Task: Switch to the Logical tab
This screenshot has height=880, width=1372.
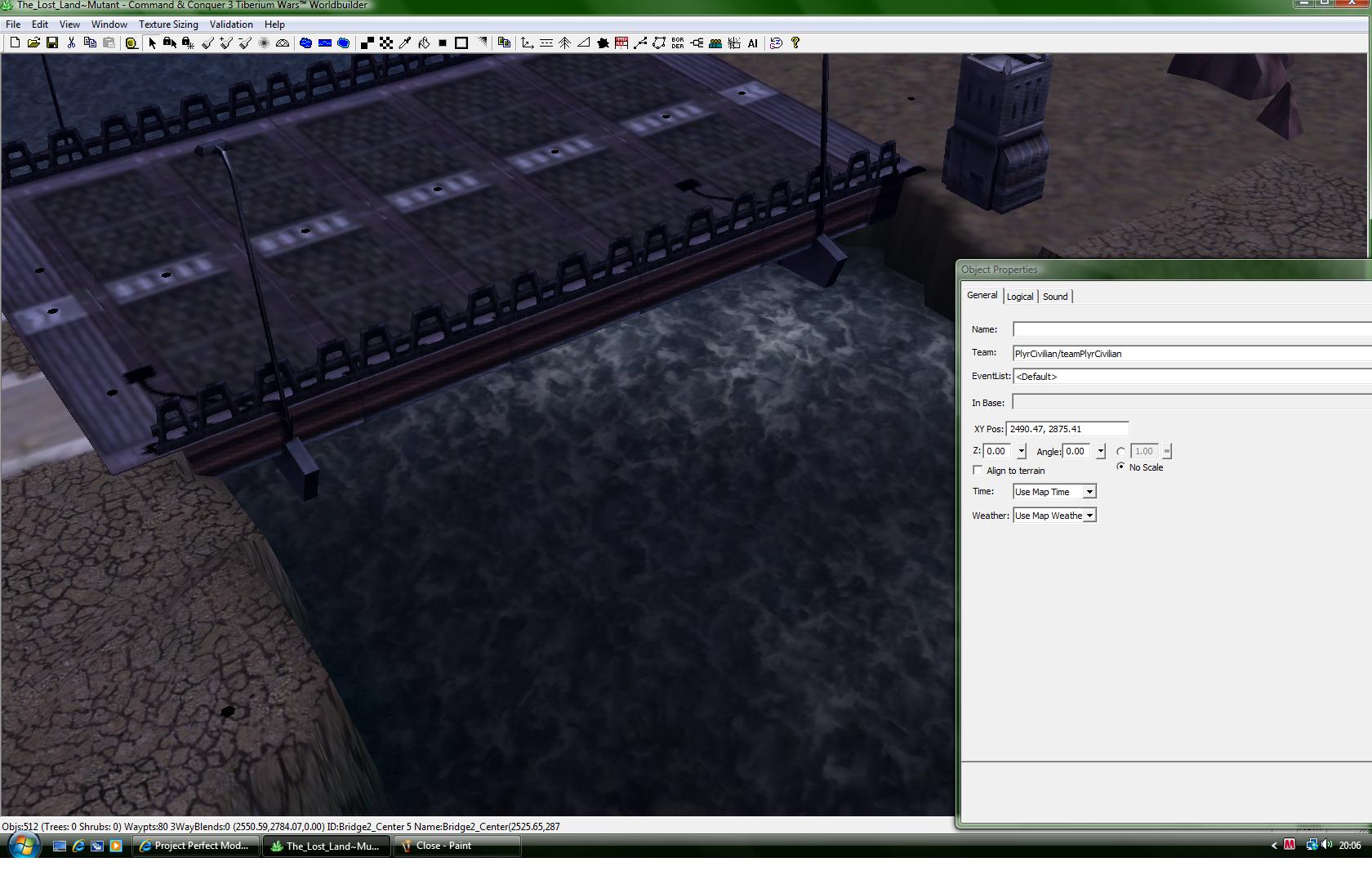Action: tap(1020, 297)
